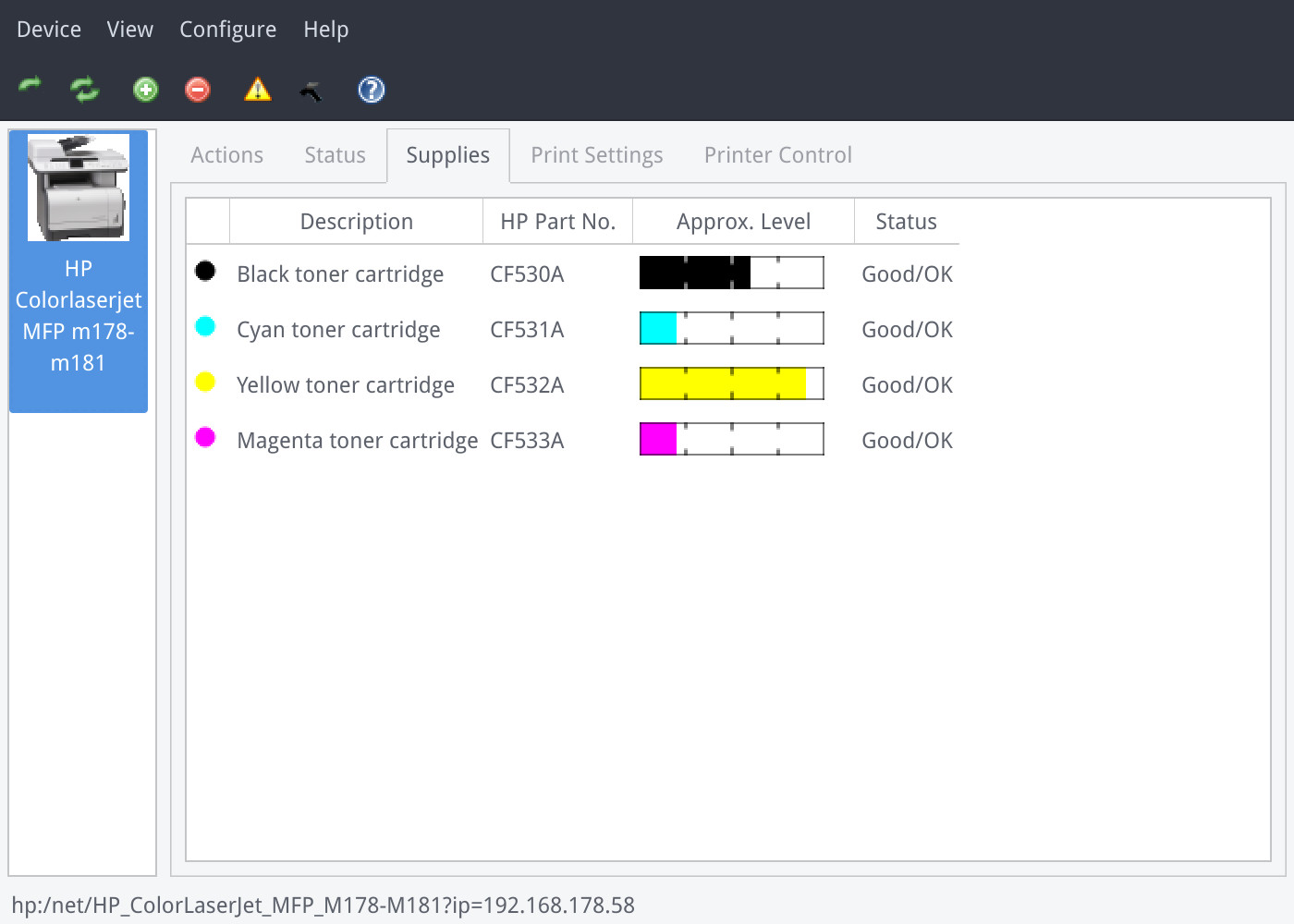This screenshot has width=1294, height=924.
Task: Select the Black toner cartridge row text
Action: (x=340, y=274)
